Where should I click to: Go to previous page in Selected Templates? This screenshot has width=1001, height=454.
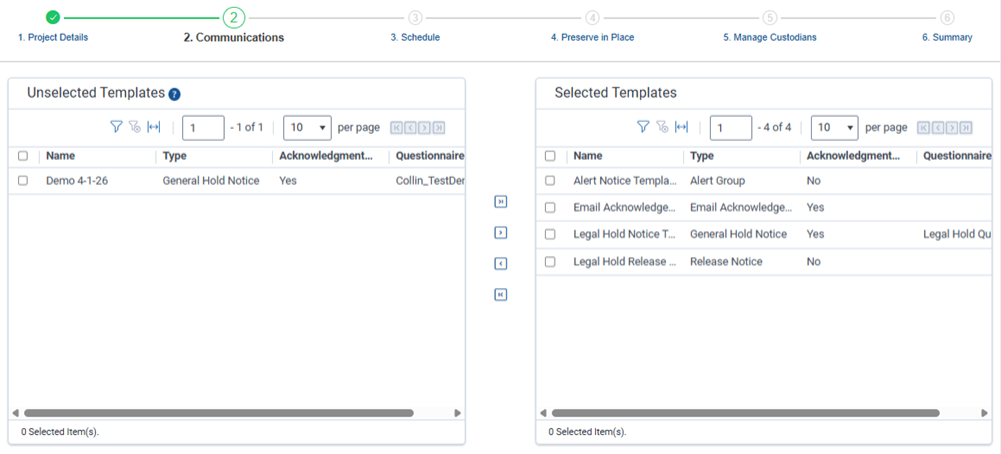point(937,128)
